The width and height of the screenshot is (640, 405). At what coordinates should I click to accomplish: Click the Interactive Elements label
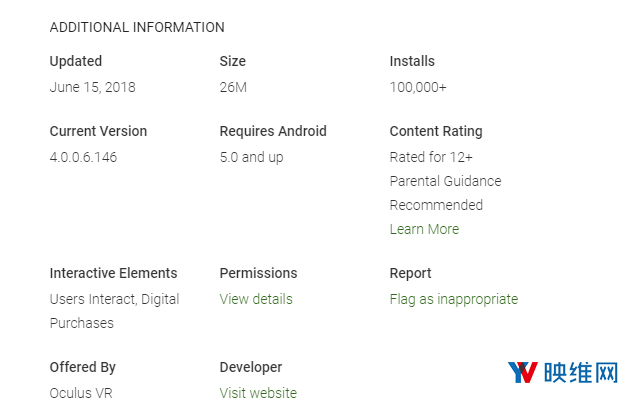click(x=113, y=273)
